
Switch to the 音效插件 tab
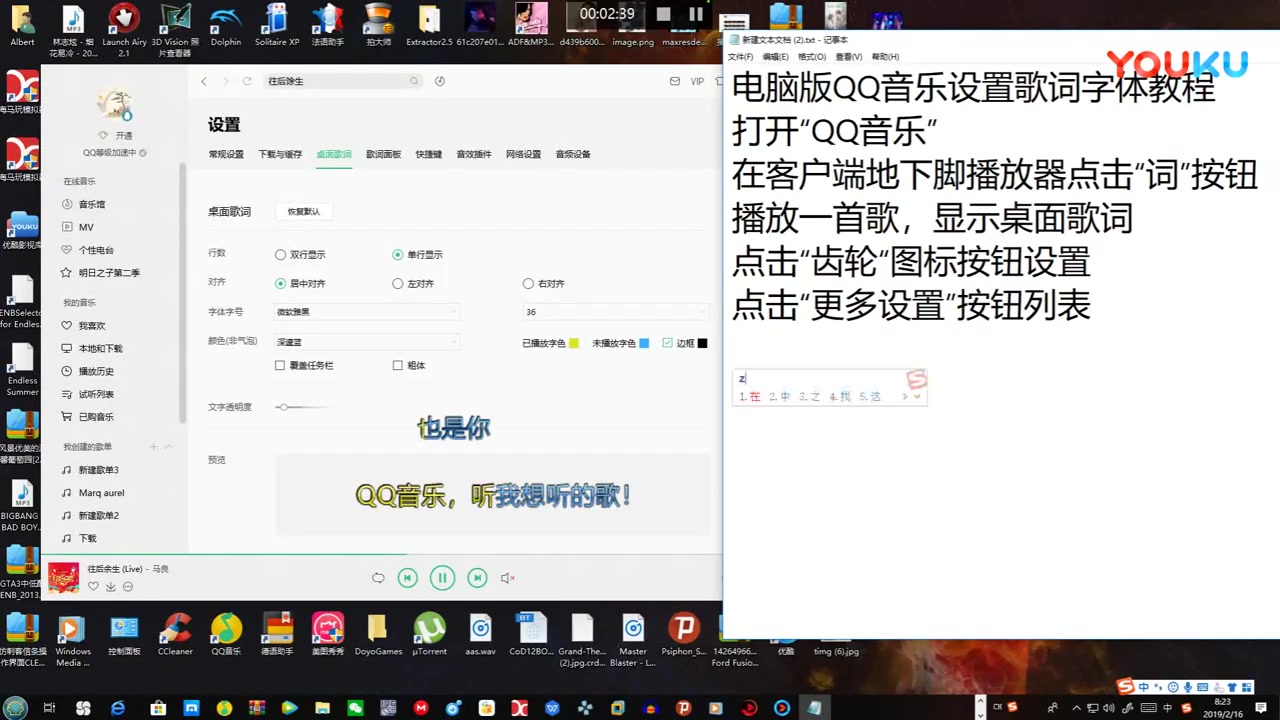pos(474,154)
